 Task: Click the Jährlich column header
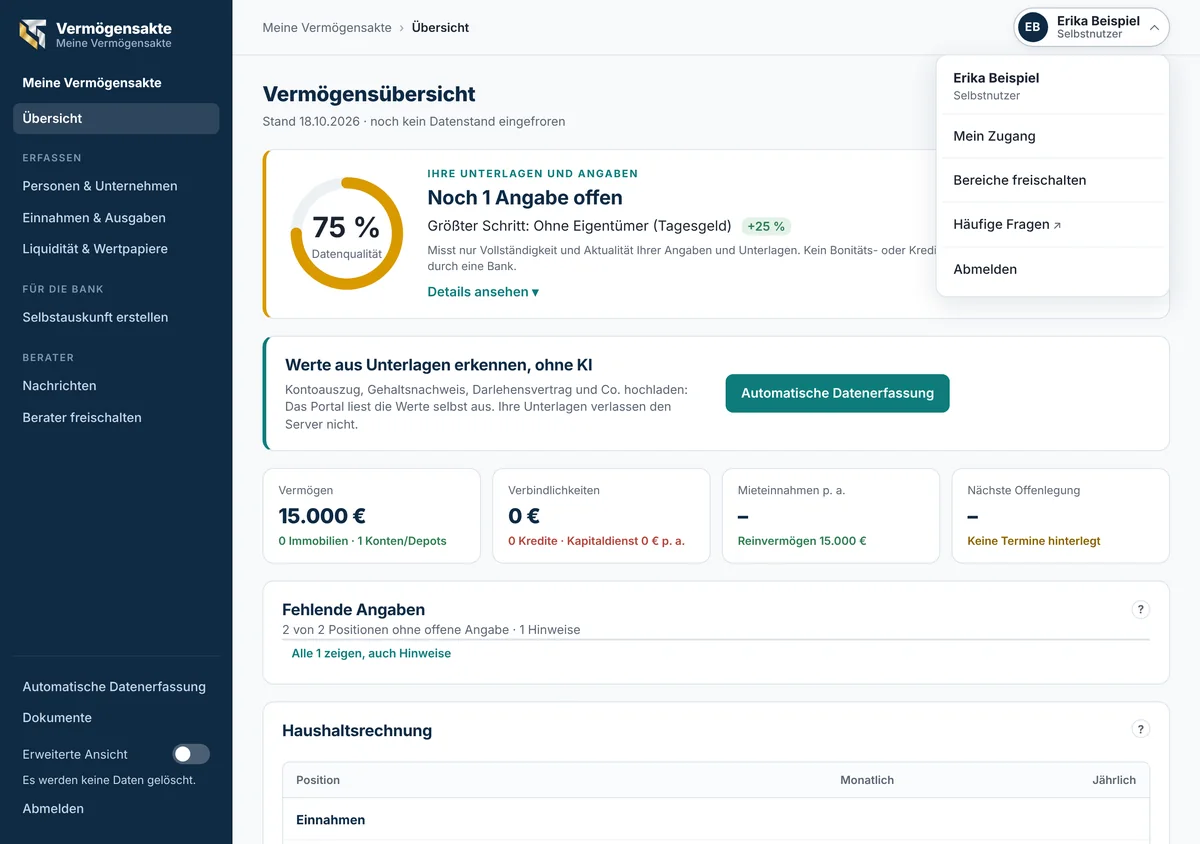tap(1114, 780)
